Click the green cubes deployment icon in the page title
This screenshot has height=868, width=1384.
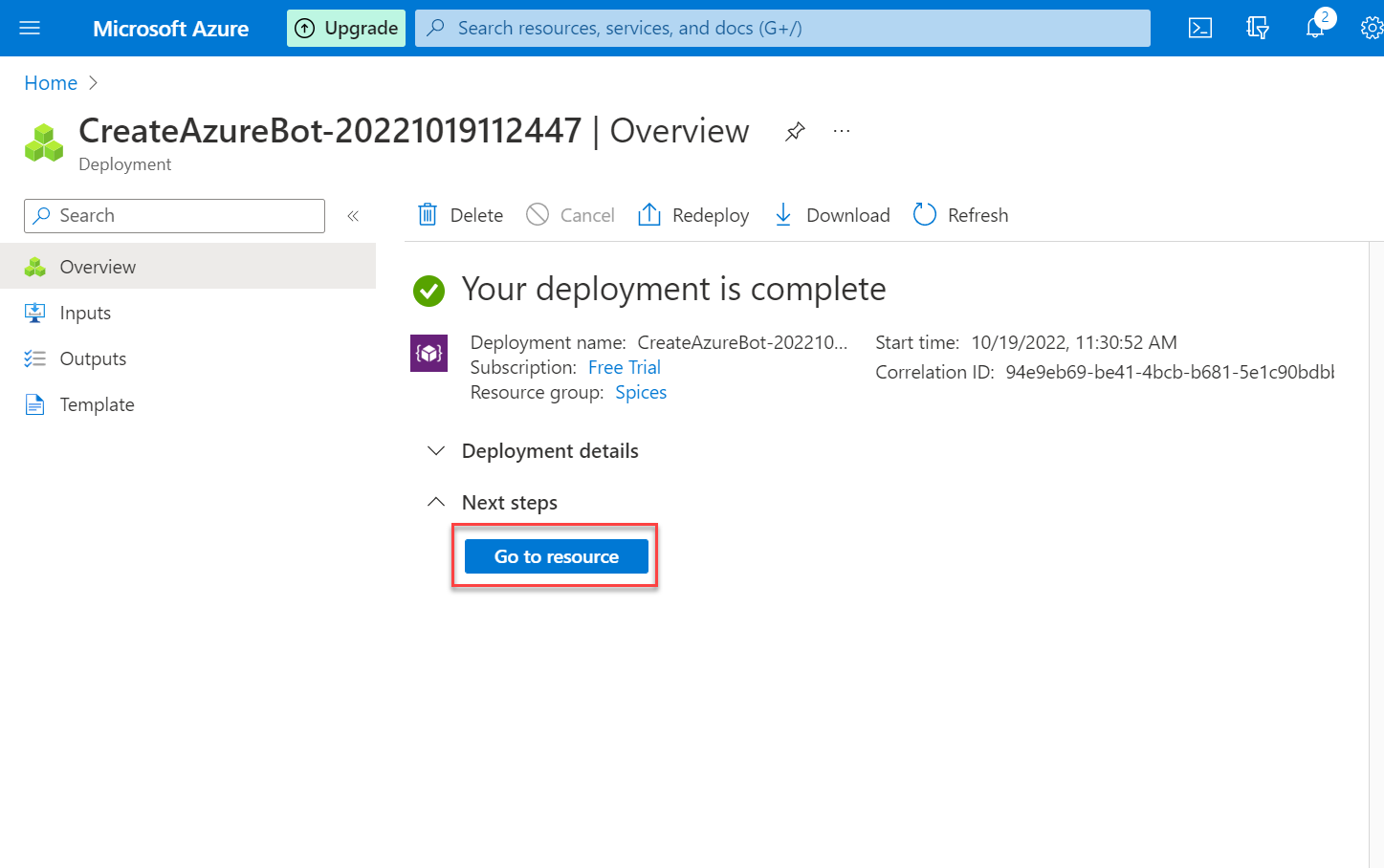pyautogui.click(x=44, y=142)
